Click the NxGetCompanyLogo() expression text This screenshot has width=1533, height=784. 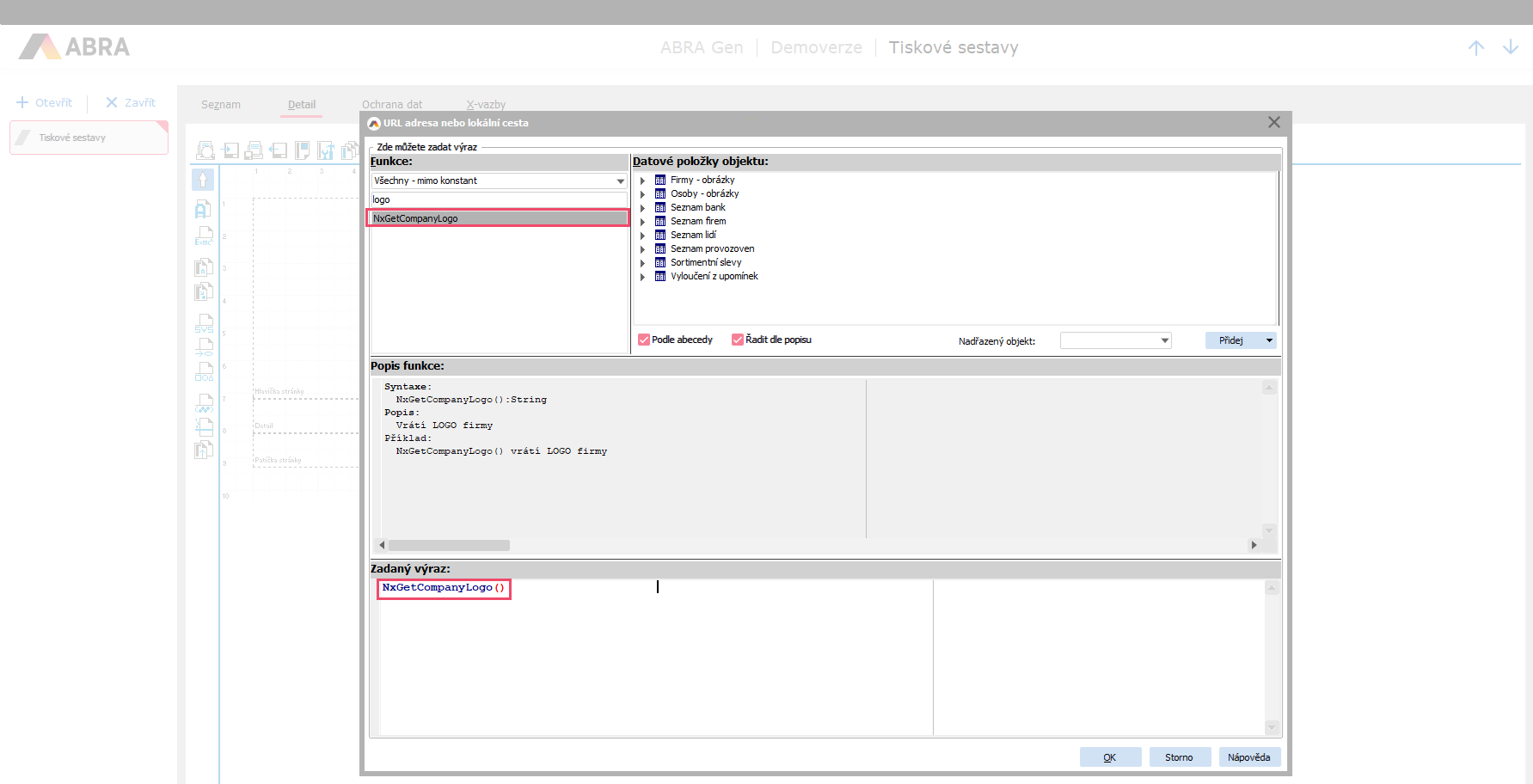click(444, 588)
